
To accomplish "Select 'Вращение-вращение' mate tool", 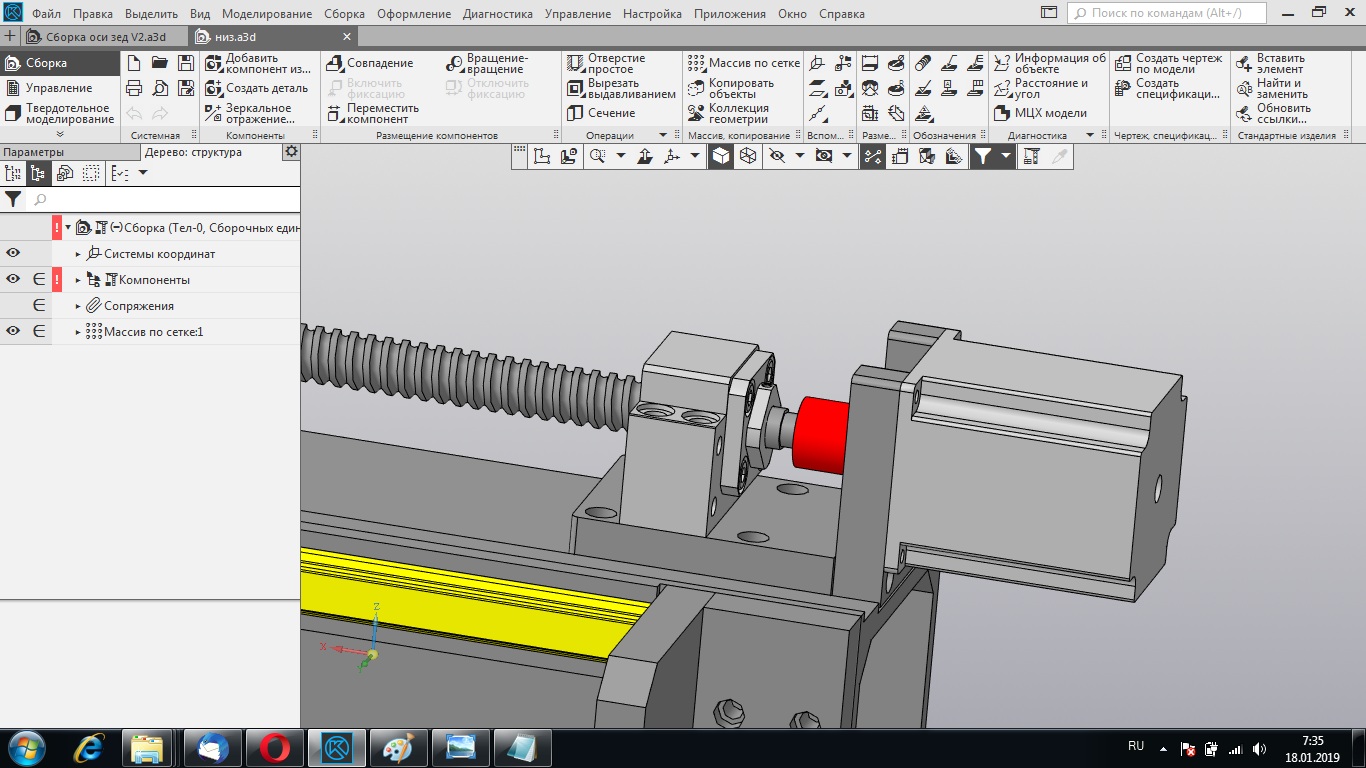I will 485,64.
